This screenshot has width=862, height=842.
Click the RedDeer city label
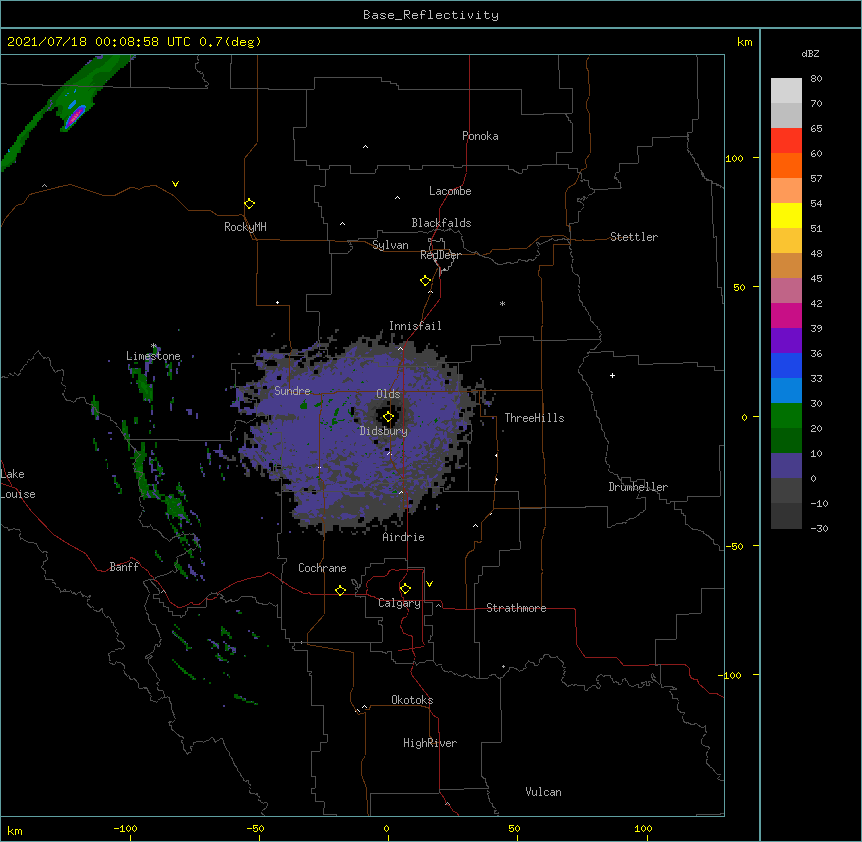pyautogui.click(x=440, y=255)
